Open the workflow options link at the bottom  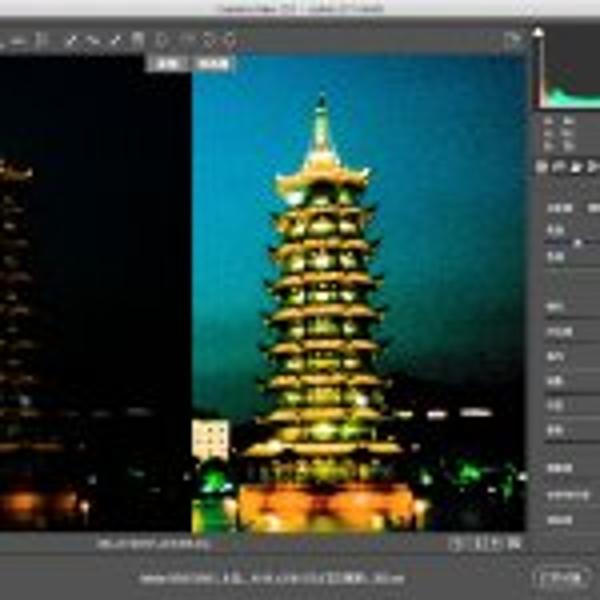272,578
